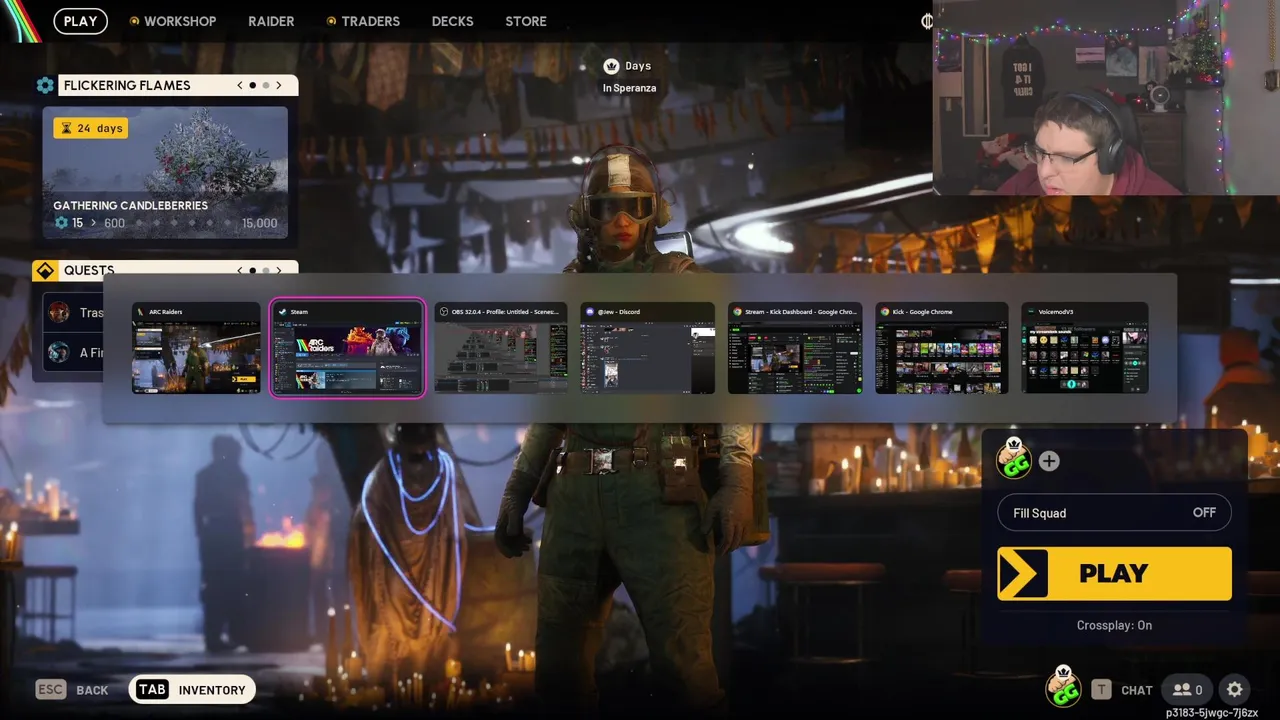Click the first quest avatar icon

[x=59, y=312]
